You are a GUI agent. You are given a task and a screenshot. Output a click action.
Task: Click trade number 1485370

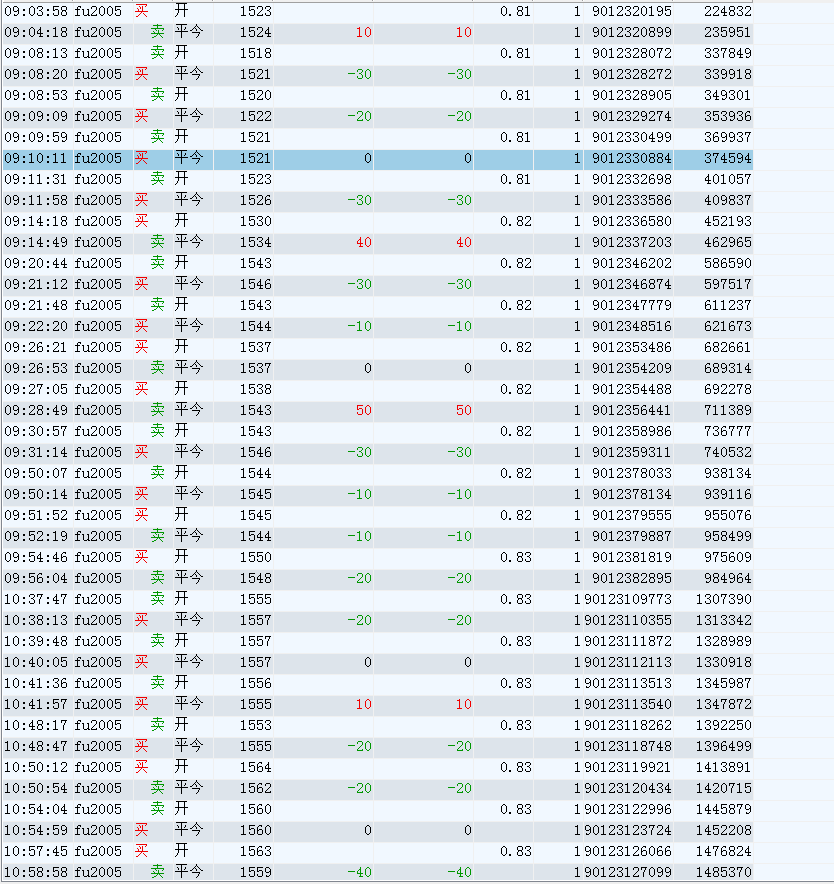[x=723, y=872]
